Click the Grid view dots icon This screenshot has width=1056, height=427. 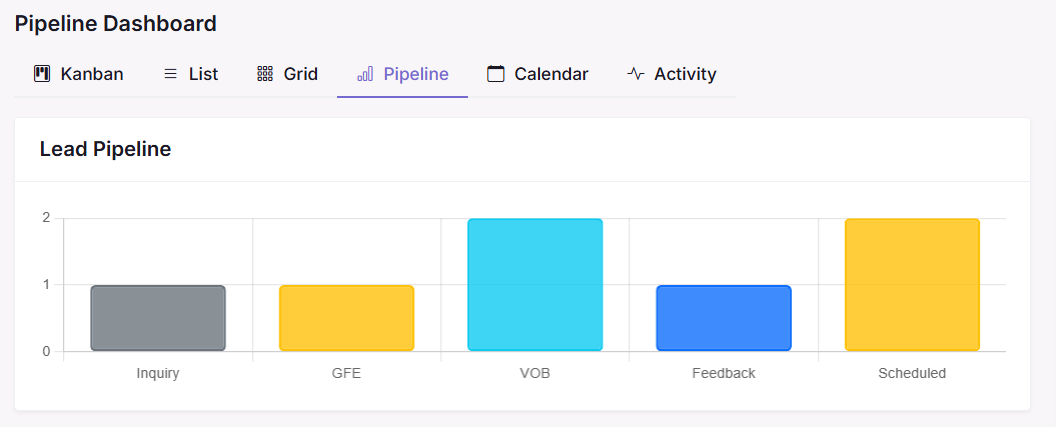265,74
